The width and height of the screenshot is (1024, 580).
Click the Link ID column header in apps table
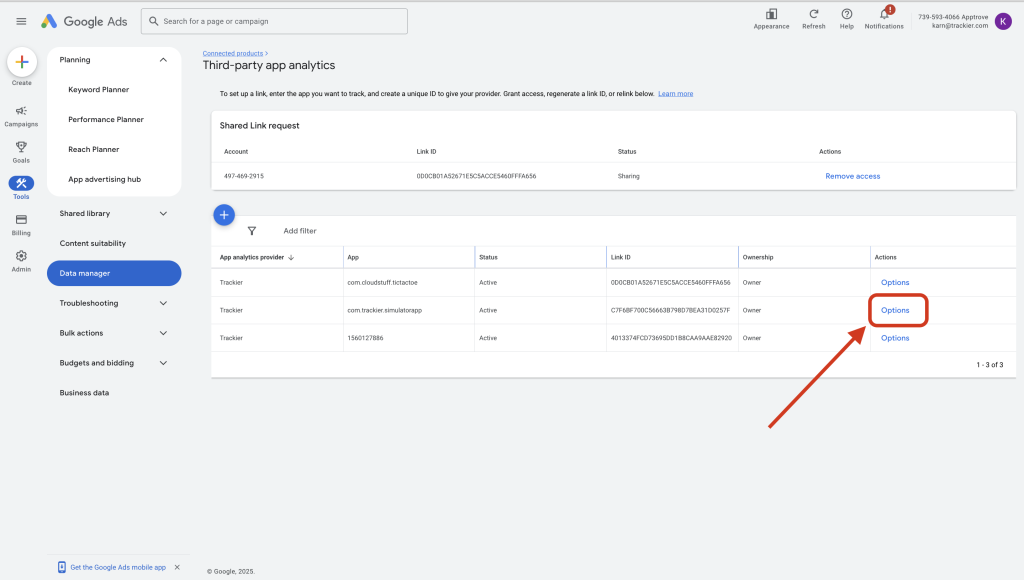[620, 257]
